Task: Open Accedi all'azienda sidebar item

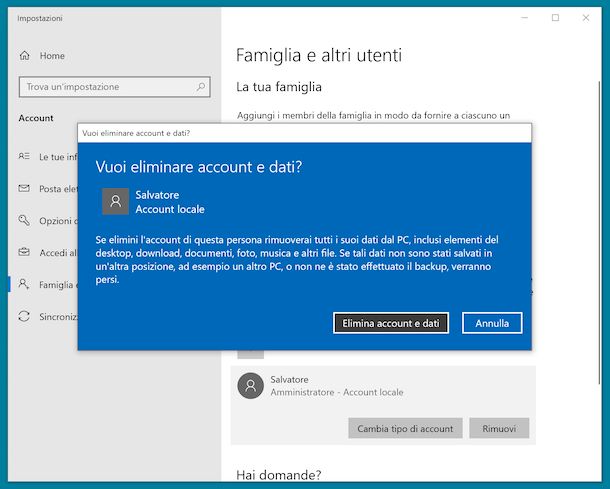Action: pyautogui.click(x=48, y=252)
